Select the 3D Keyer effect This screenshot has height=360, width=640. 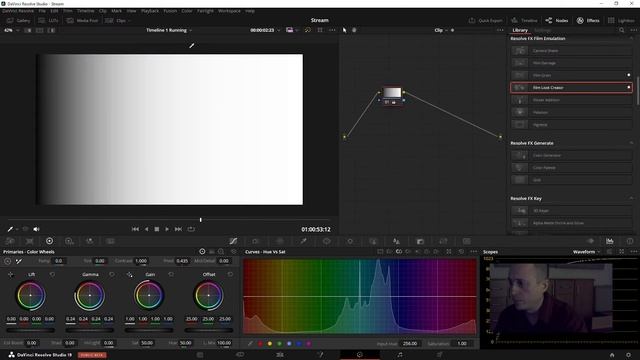pyautogui.click(x=571, y=211)
